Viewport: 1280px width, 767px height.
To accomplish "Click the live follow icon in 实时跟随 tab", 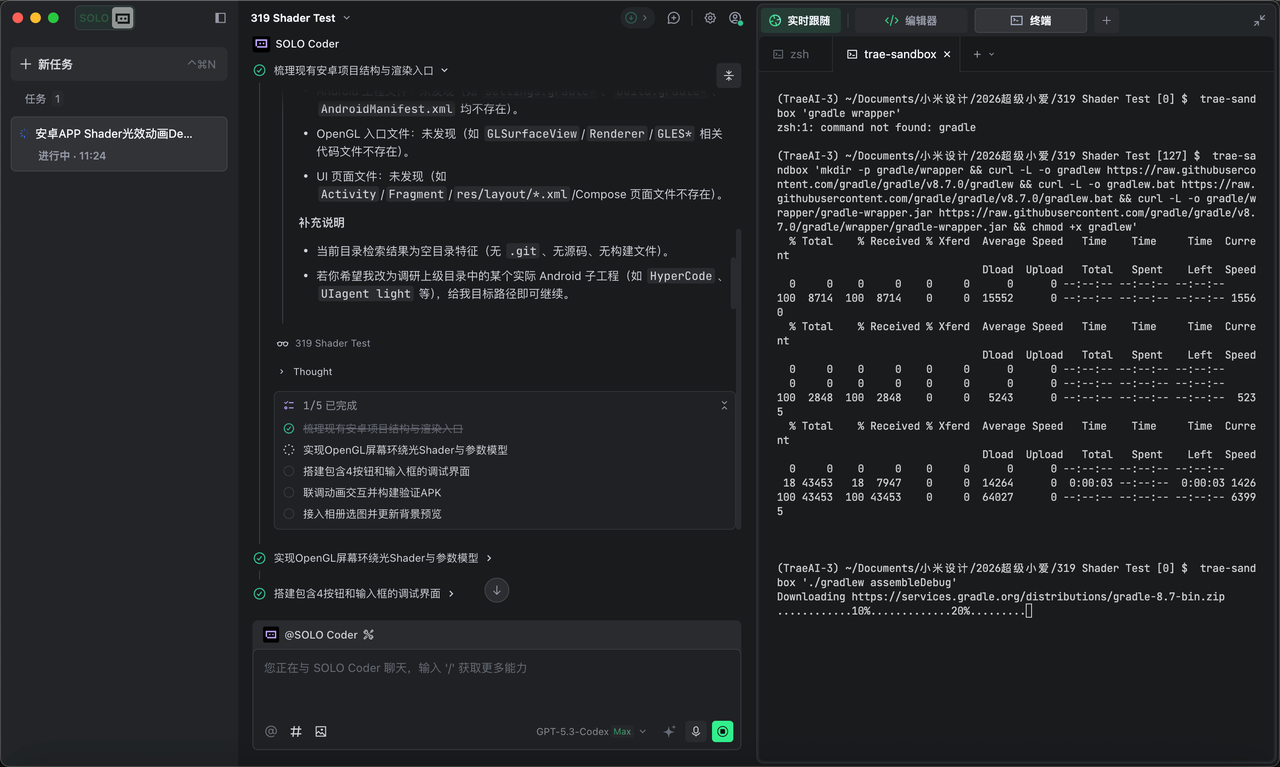I will (775, 20).
